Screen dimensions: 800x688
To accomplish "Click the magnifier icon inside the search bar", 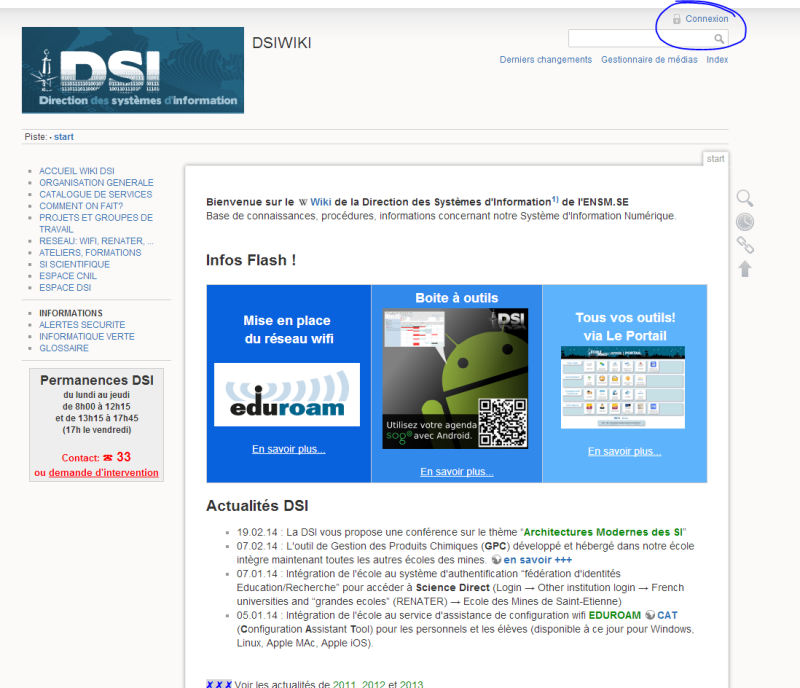I will pos(719,37).
